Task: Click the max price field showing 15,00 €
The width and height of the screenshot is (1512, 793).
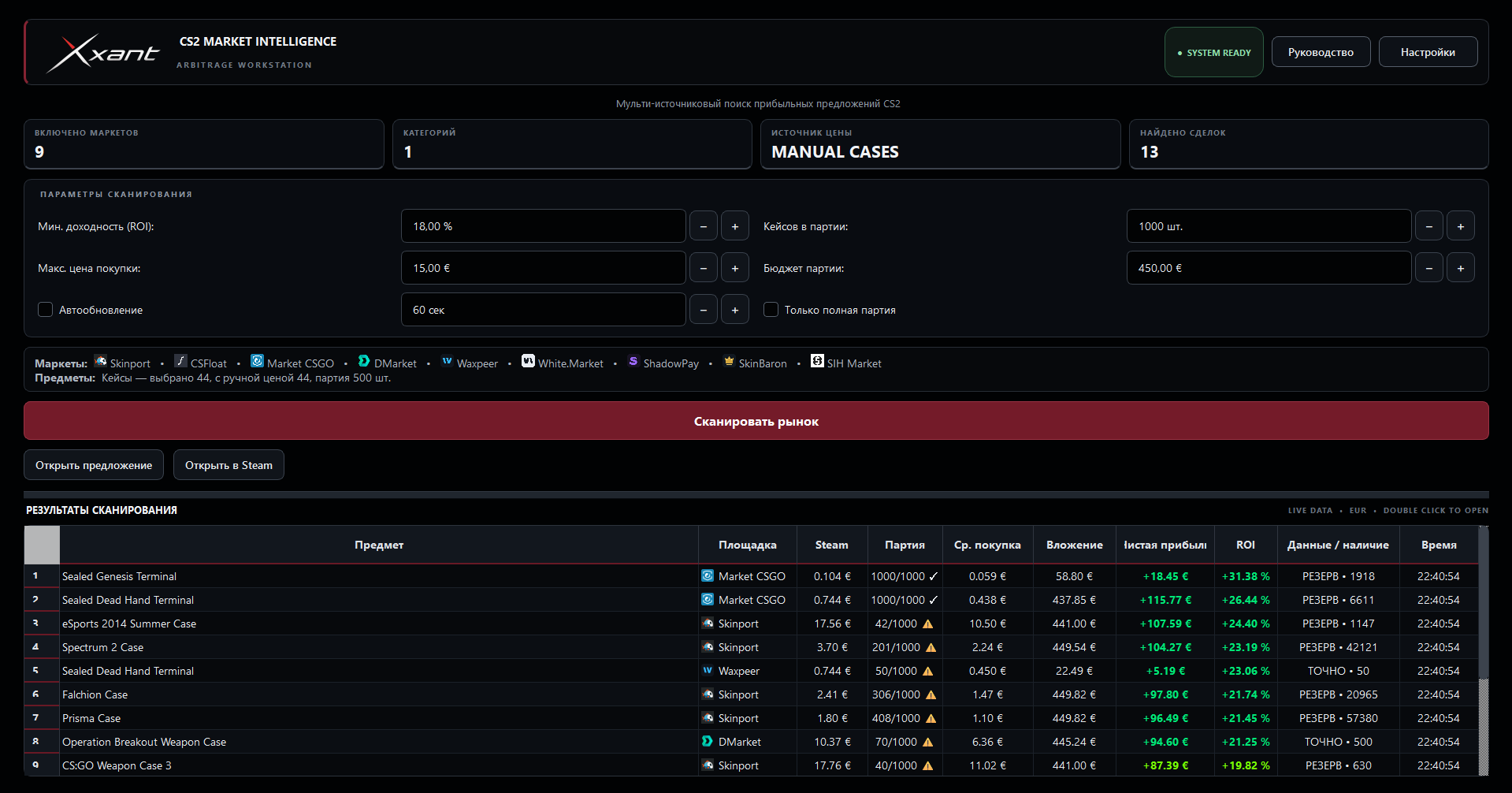Action: pyautogui.click(x=544, y=268)
